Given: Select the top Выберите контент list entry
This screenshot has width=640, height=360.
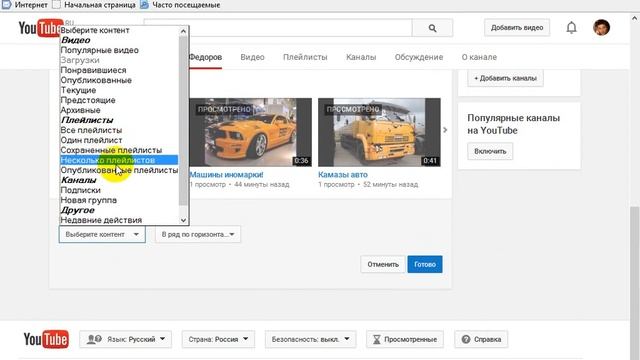Looking at the screenshot, I should coord(119,30).
